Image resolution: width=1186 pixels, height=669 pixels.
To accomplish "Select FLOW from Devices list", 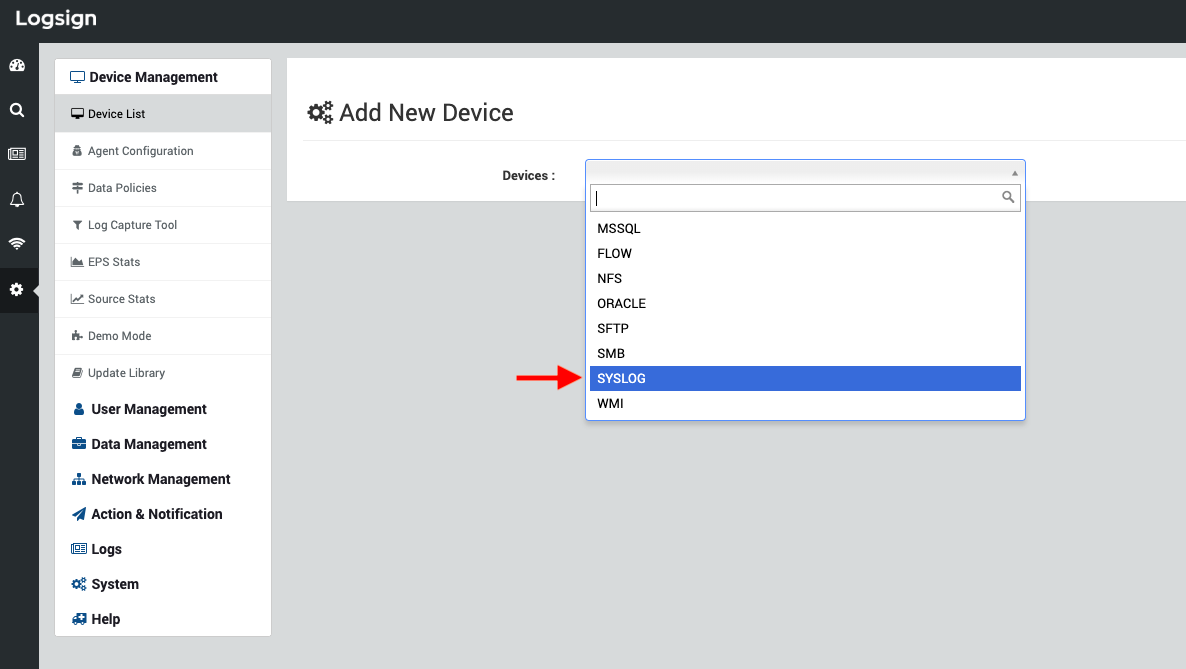I will [805, 254].
